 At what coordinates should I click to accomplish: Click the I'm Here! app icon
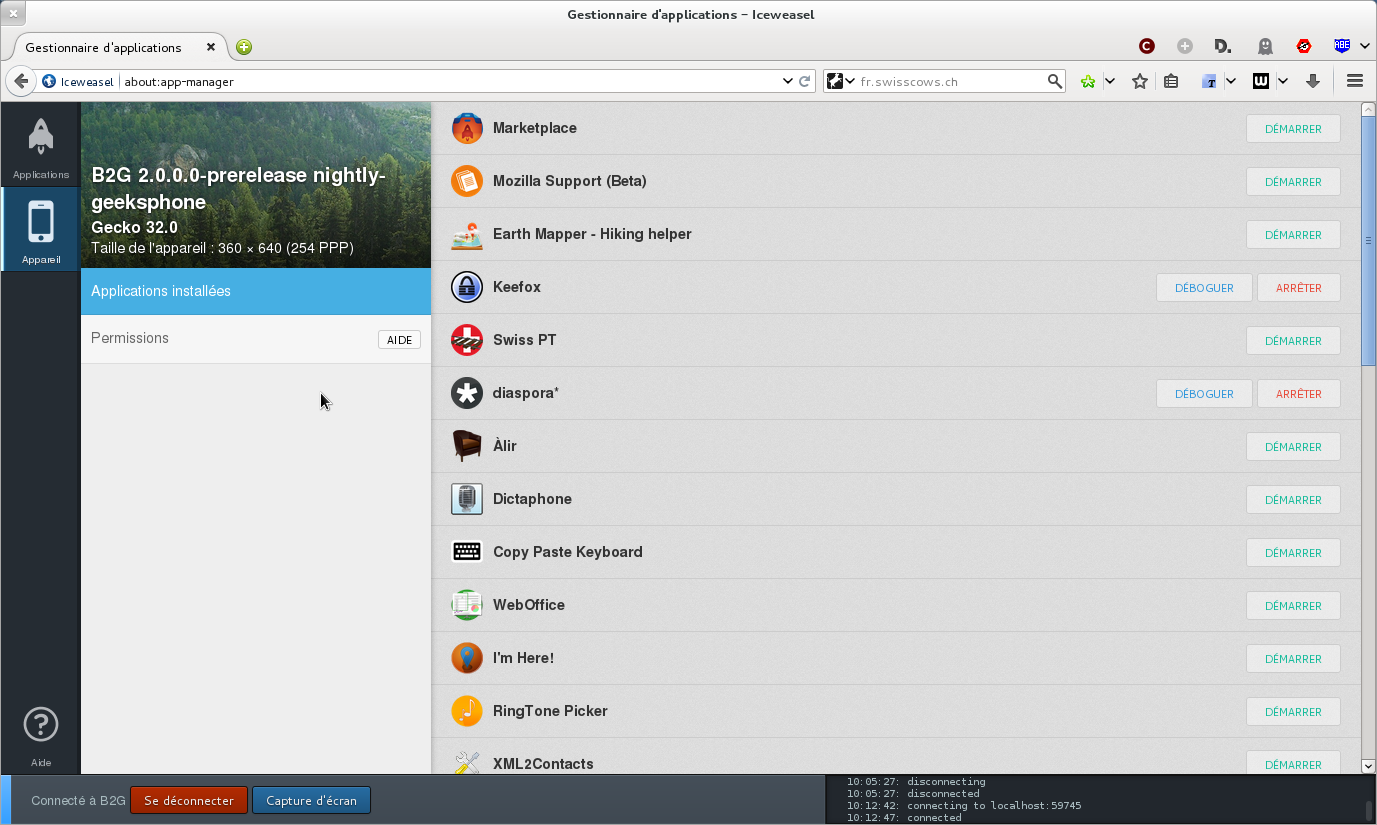coord(467,658)
